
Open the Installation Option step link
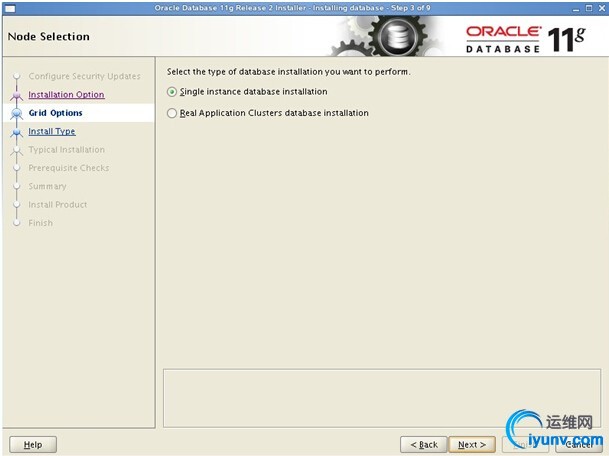point(66,95)
